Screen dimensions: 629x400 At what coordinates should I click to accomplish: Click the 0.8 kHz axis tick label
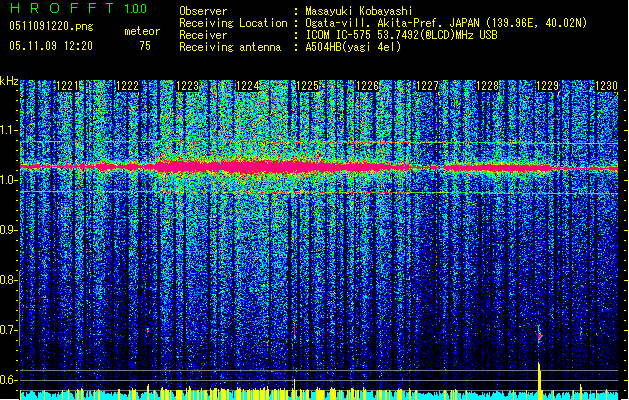pos(8,280)
